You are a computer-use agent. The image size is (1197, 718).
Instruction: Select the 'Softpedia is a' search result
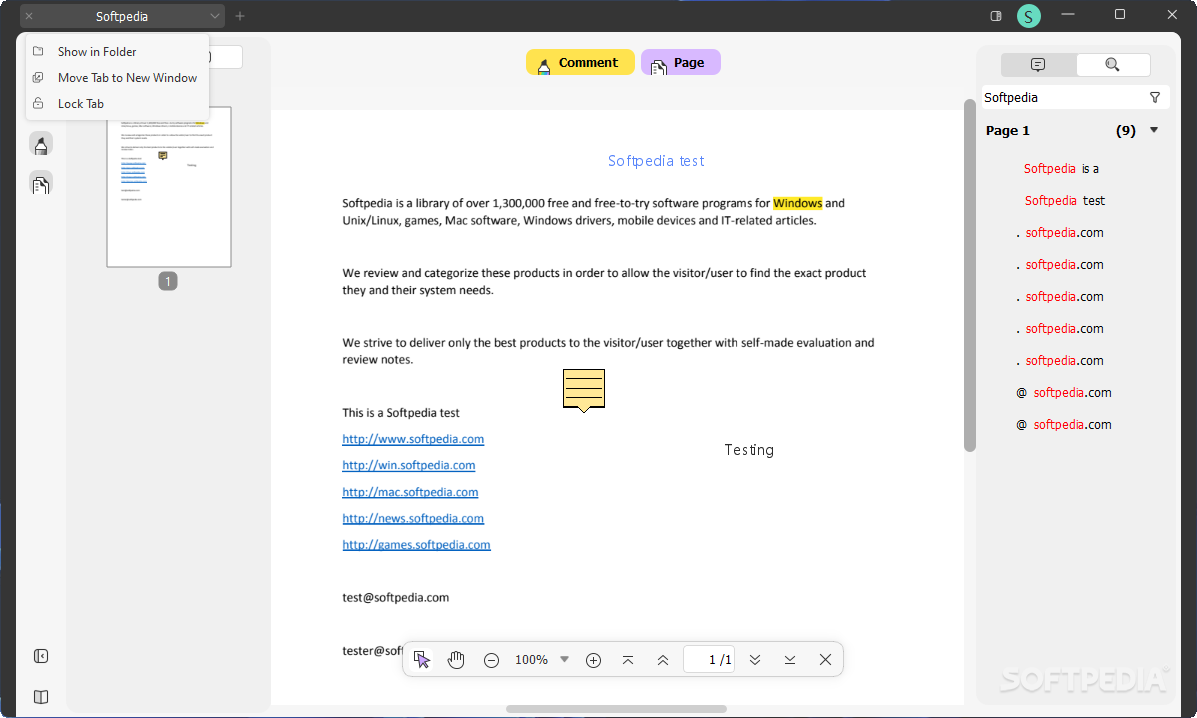(x=1061, y=169)
